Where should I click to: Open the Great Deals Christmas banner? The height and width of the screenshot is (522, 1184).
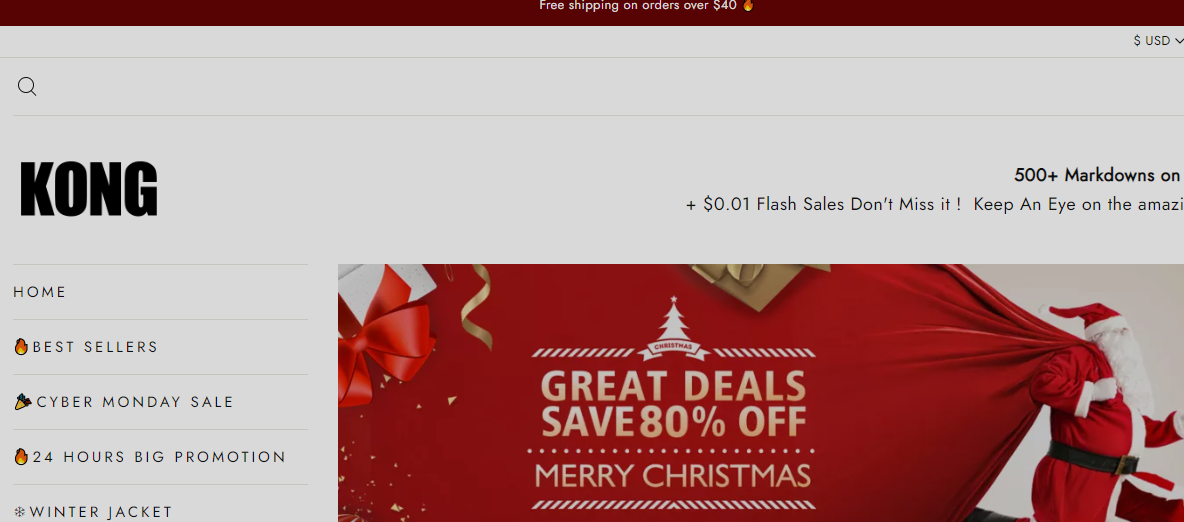pos(760,393)
